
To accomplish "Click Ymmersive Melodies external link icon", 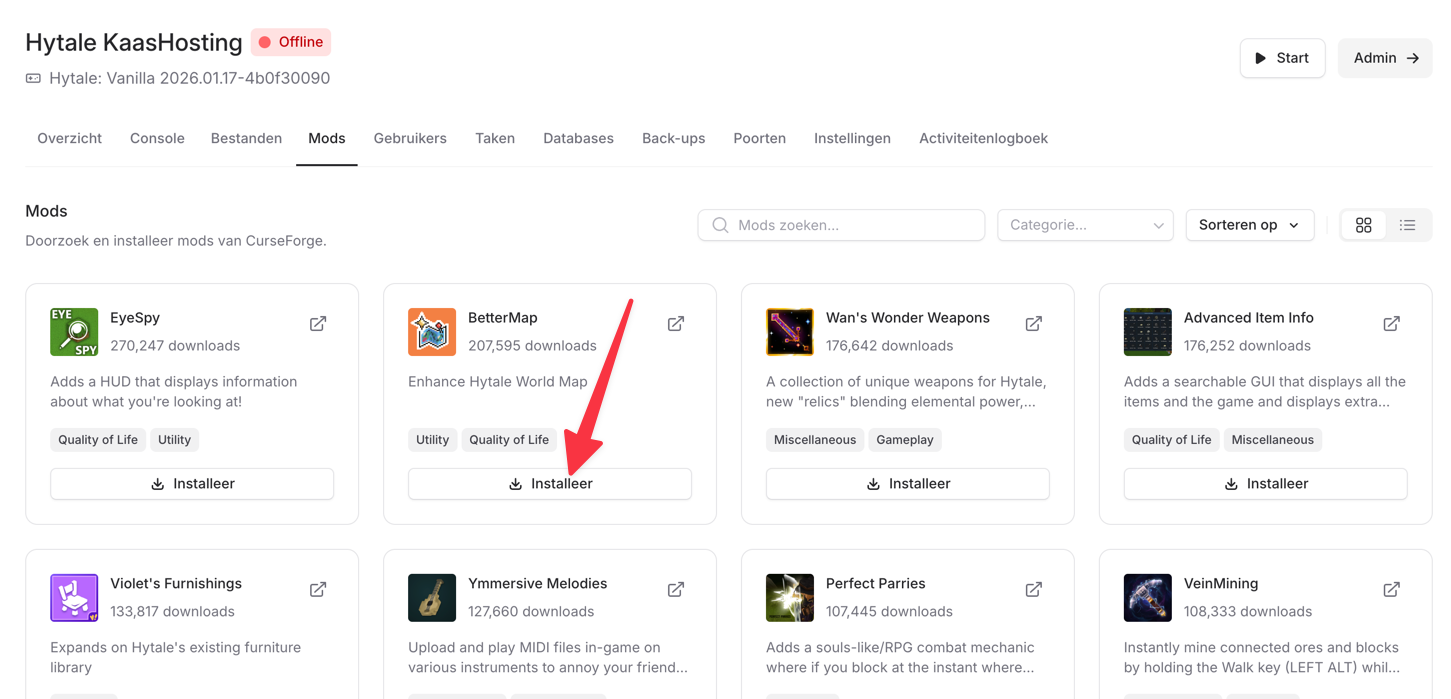I will click(676, 590).
